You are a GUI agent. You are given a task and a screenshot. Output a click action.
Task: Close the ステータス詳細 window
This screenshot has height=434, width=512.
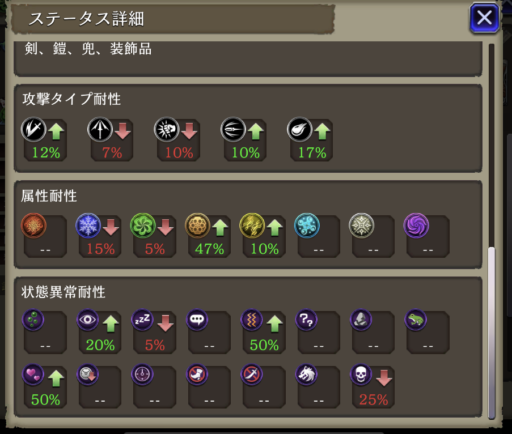click(x=484, y=17)
